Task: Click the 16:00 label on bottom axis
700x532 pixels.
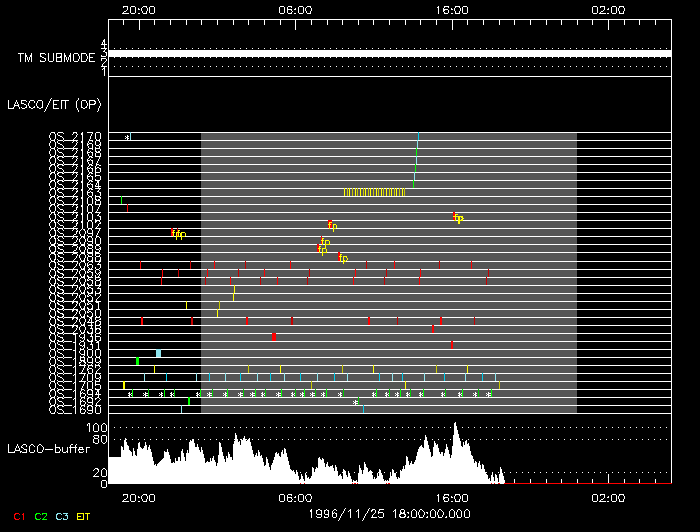Action: [452, 497]
